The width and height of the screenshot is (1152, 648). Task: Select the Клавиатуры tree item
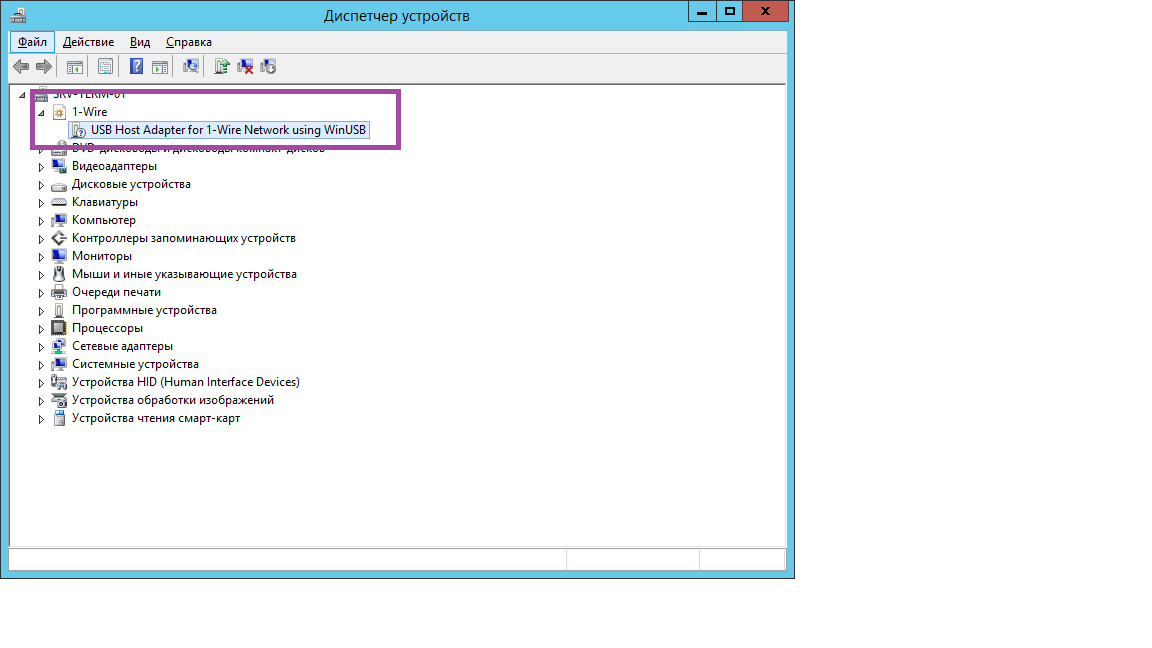click(x=104, y=202)
